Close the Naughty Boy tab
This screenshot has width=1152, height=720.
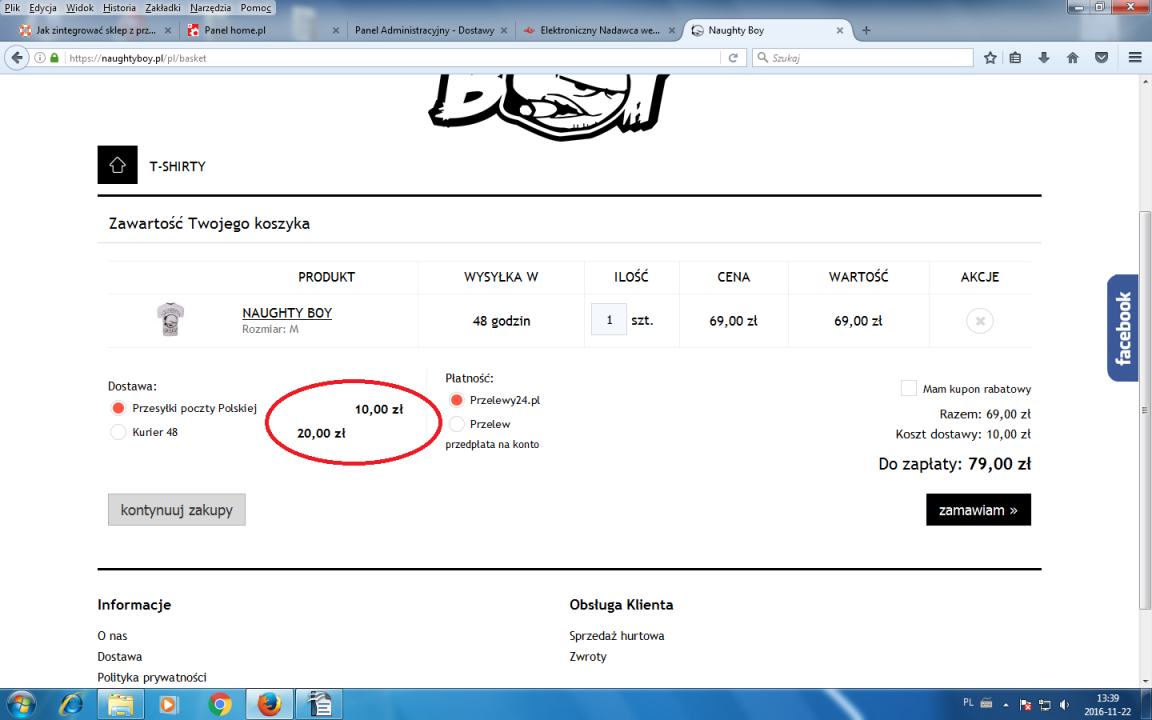coord(840,30)
